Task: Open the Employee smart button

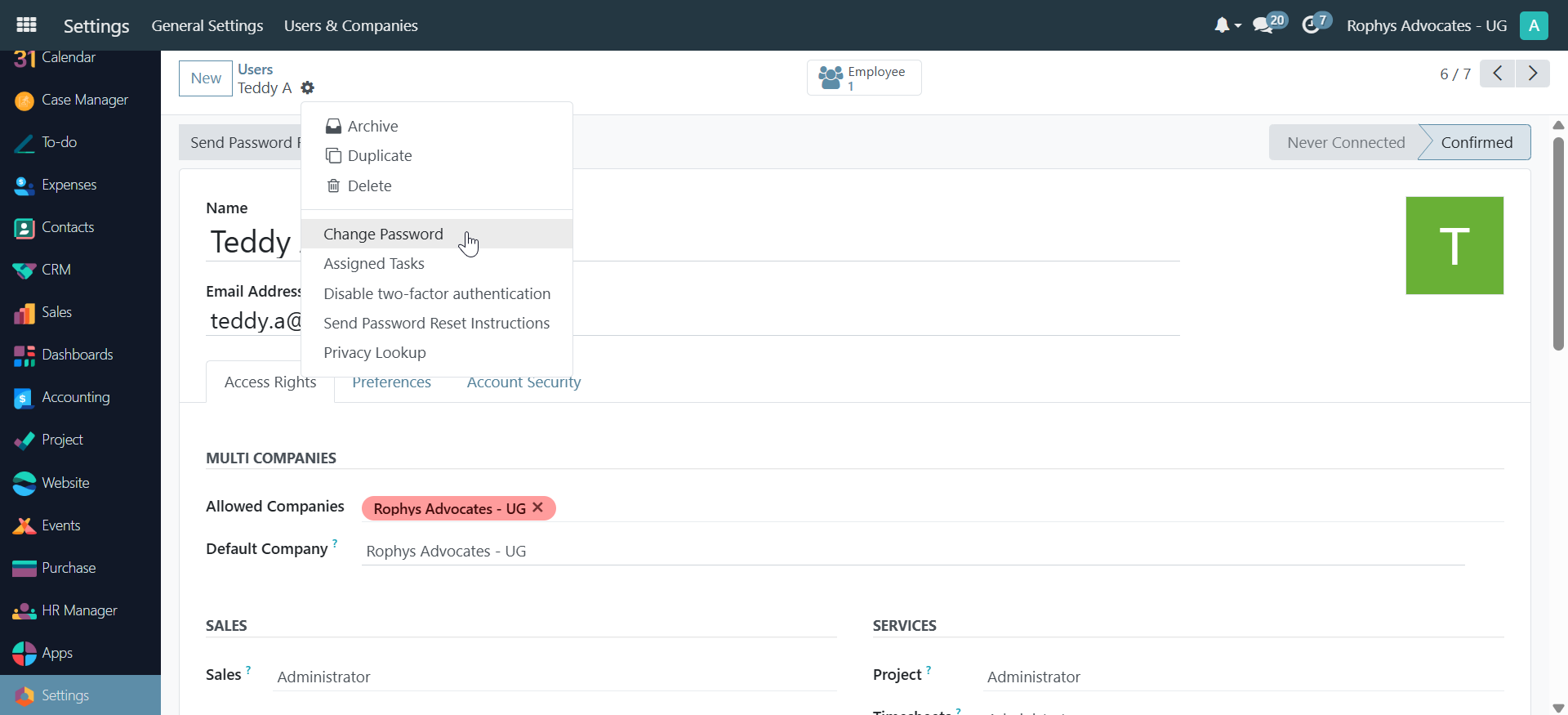Action: (x=863, y=78)
